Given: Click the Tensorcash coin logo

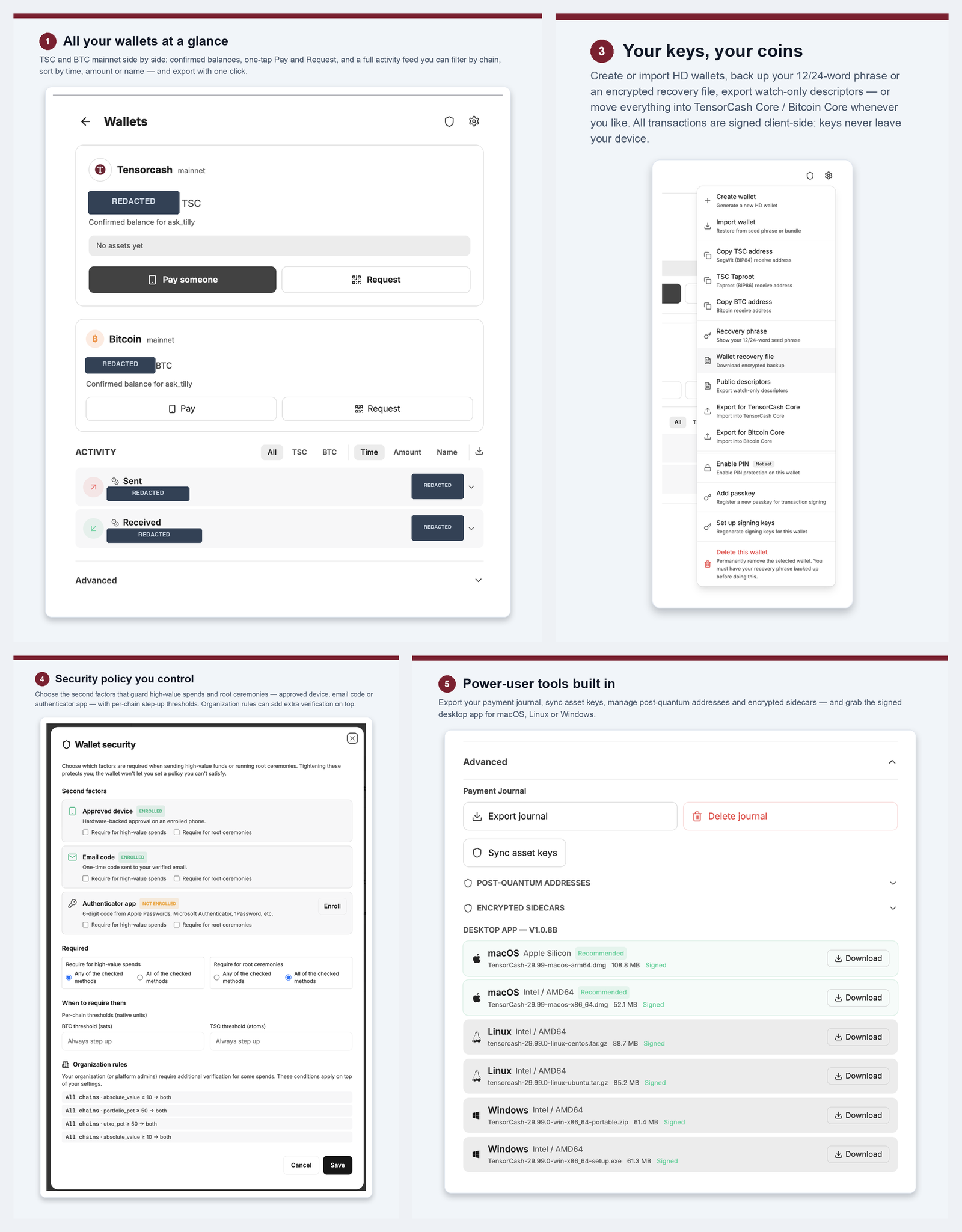Looking at the screenshot, I should [100, 170].
